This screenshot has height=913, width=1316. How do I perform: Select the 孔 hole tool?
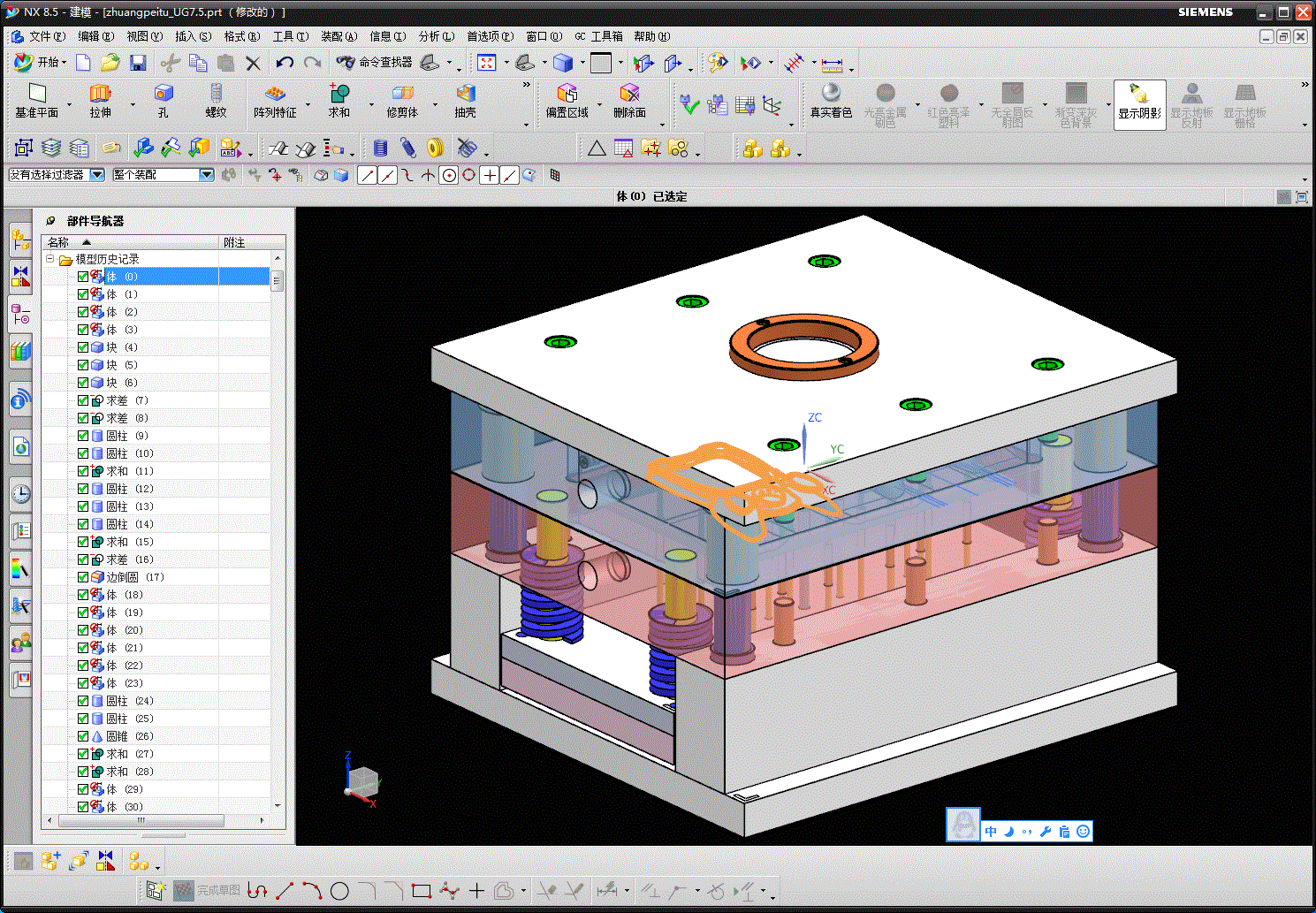click(164, 100)
